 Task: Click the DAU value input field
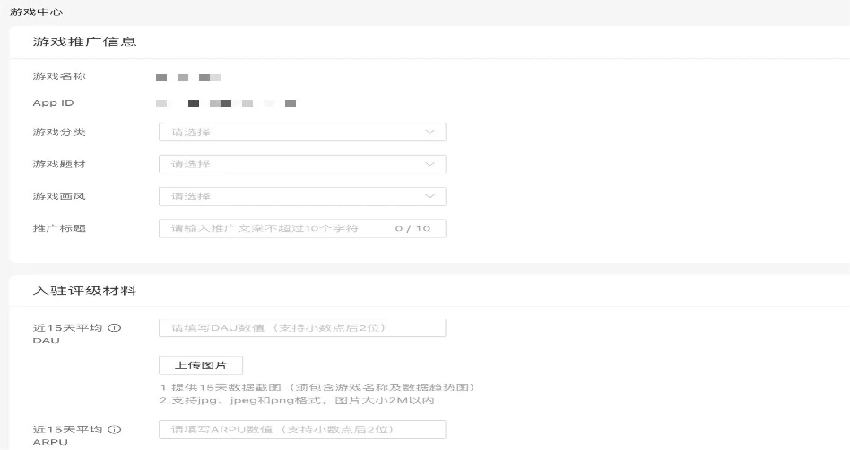coord(302,328)
